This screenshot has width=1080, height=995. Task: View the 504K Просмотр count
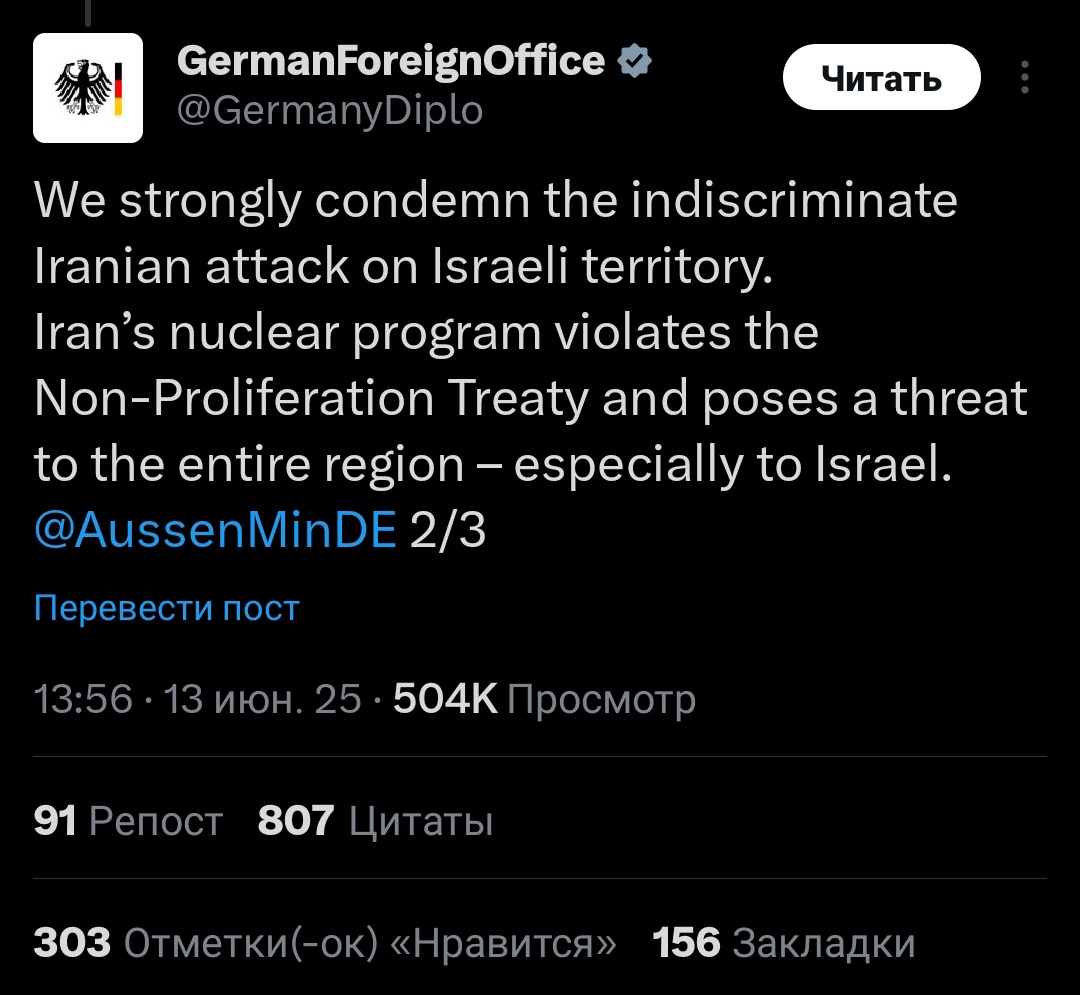click(x=544, y=700)
